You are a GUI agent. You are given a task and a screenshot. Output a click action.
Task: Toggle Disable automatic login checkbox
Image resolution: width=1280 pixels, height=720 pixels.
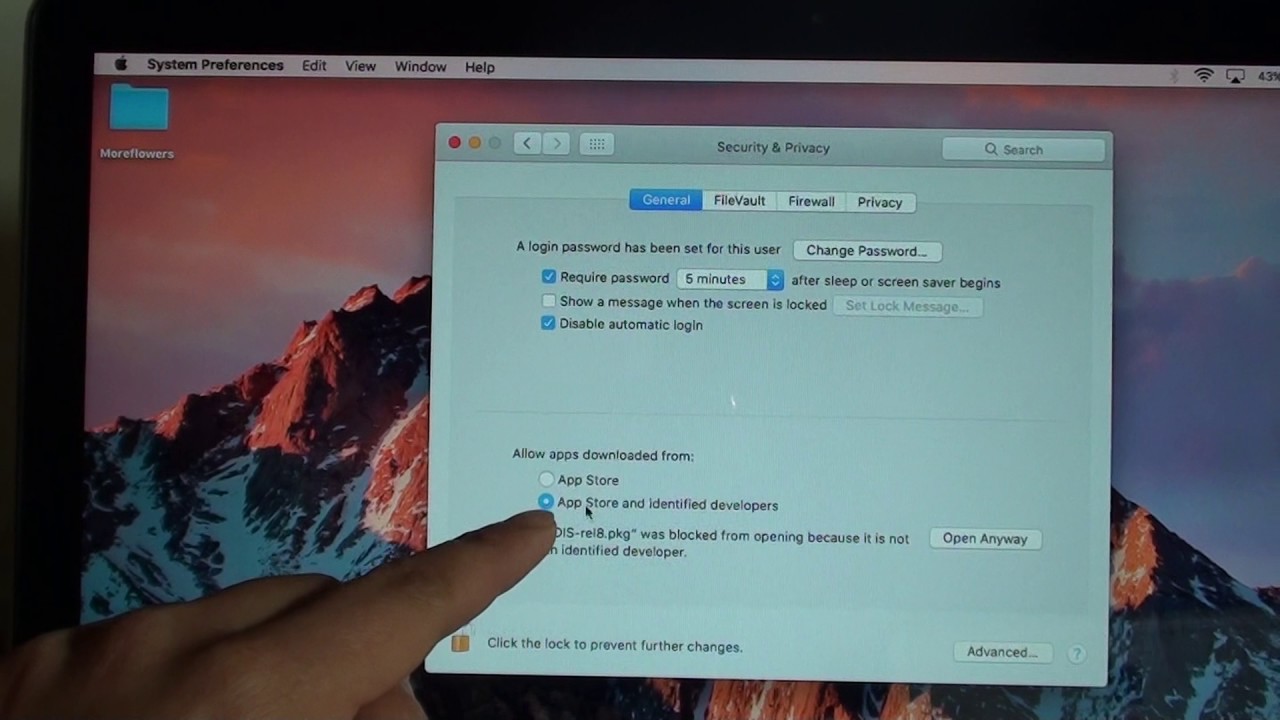tap(548, 323)
